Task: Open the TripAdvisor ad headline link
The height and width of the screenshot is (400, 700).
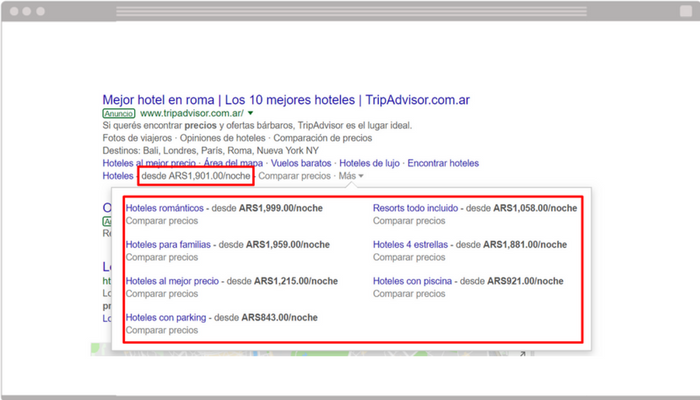Action: point(286,100)
